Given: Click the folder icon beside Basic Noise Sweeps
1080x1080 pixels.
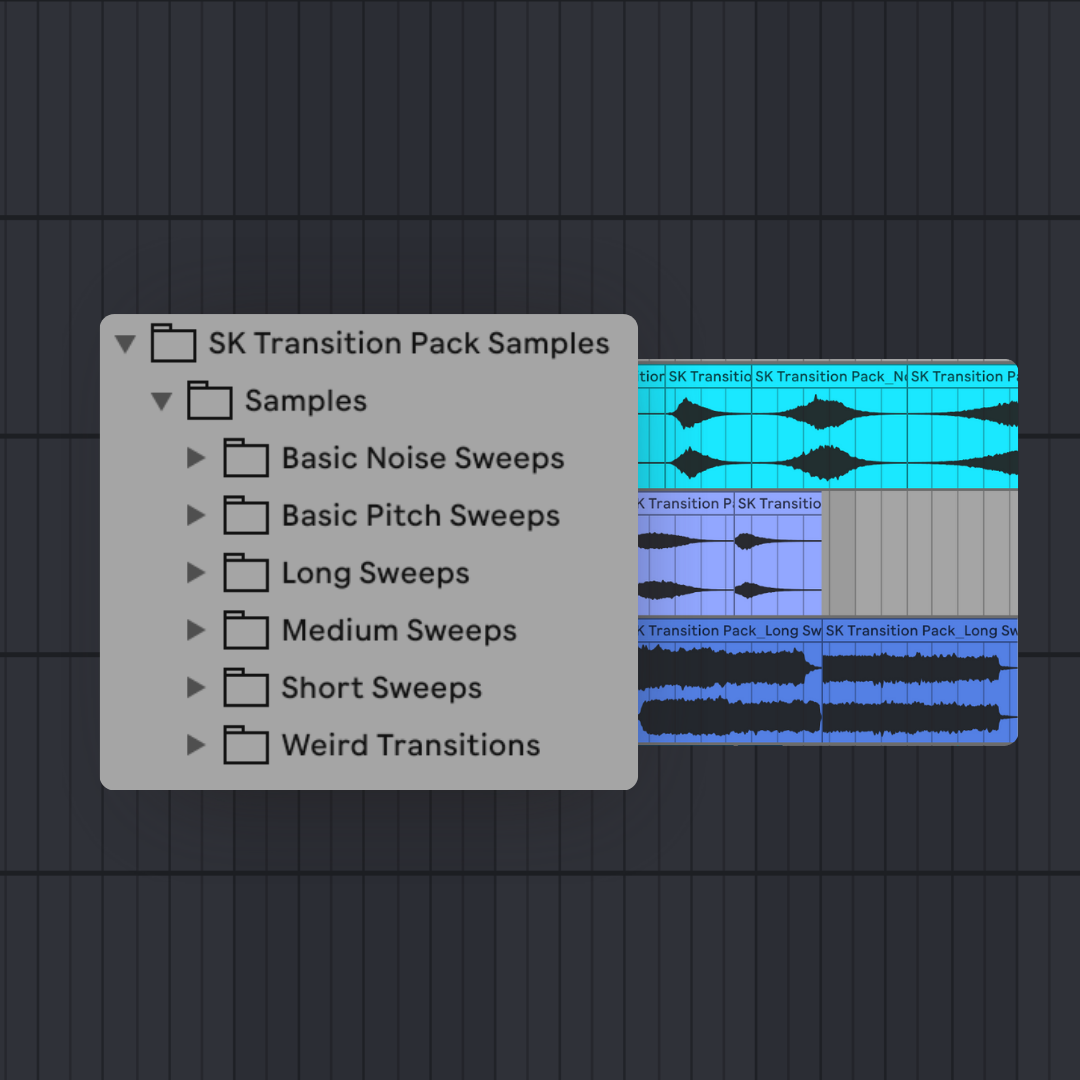Looking at the screenshot, I should click(x=244, y=458).
